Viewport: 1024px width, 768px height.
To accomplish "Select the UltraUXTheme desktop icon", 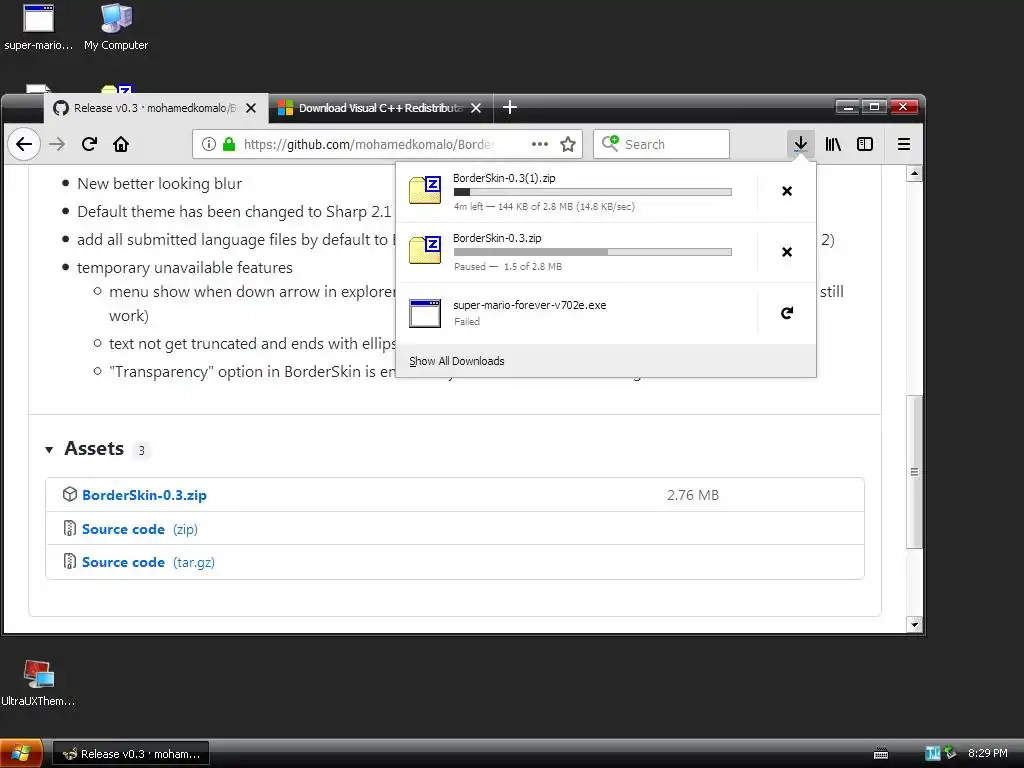I will point(38,683).
